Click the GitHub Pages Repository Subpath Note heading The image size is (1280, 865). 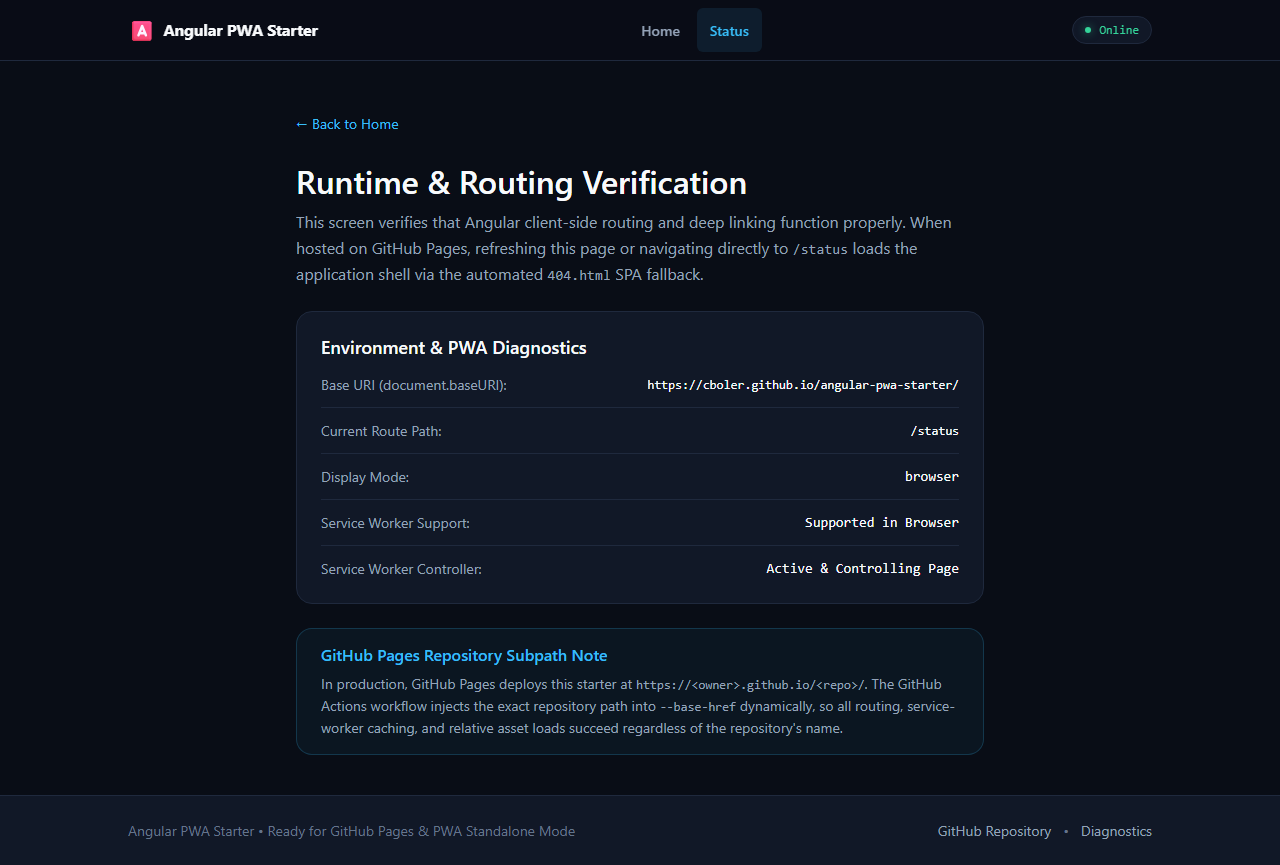(464, 656)
